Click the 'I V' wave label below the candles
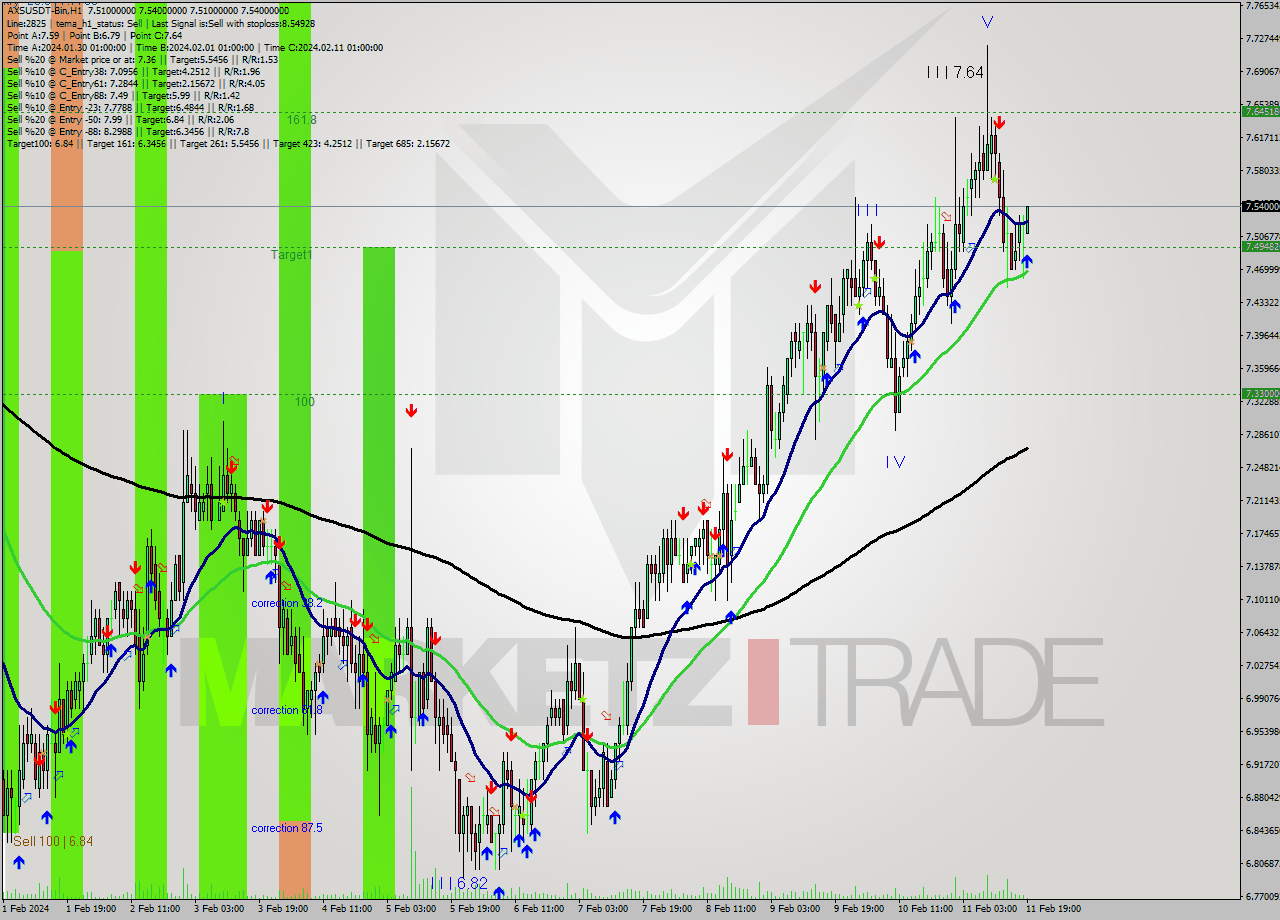The width and height of the screenshot is (1280, 920). (895, 461)
